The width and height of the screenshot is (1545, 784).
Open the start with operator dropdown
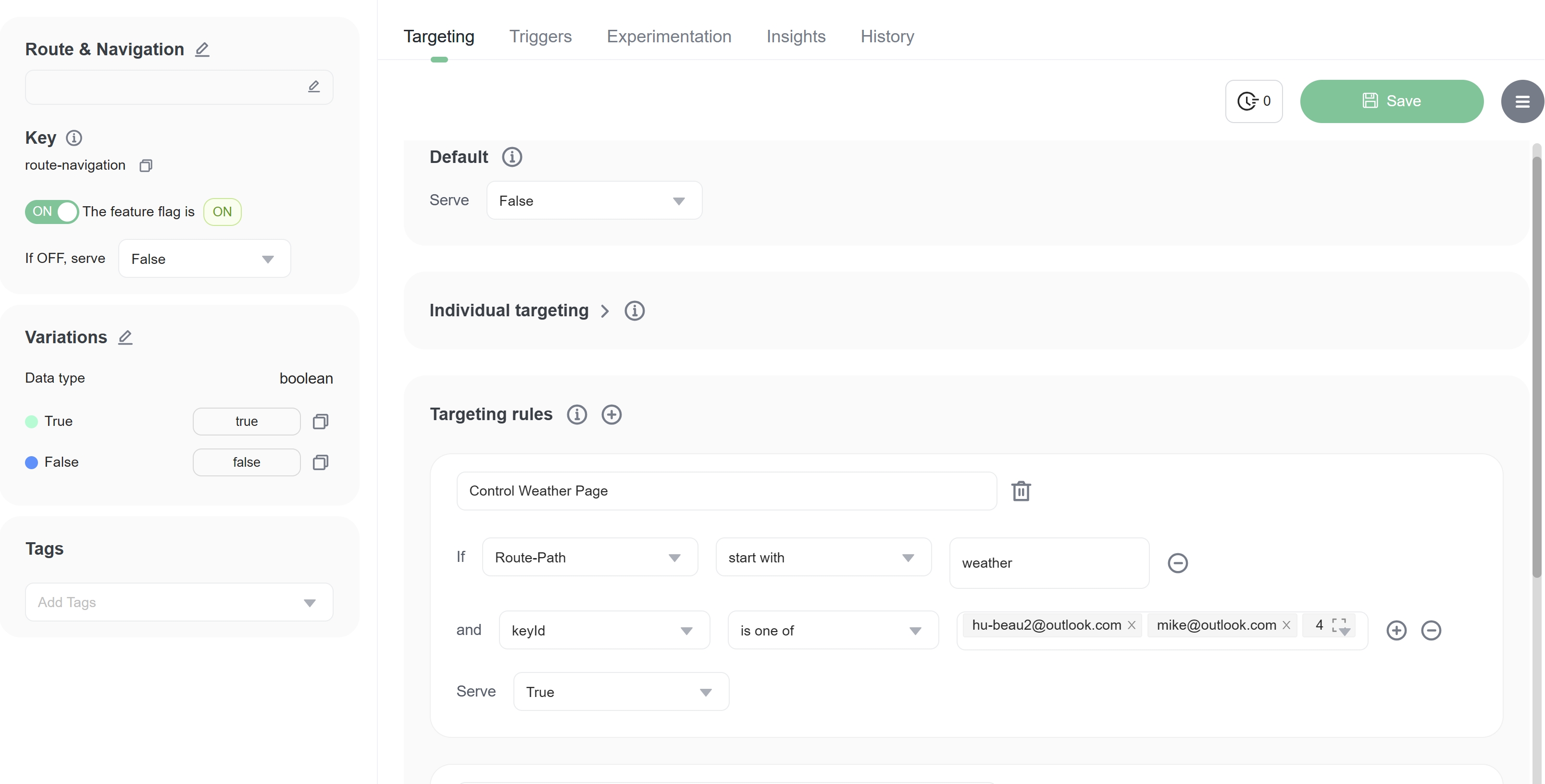[823, 557]
